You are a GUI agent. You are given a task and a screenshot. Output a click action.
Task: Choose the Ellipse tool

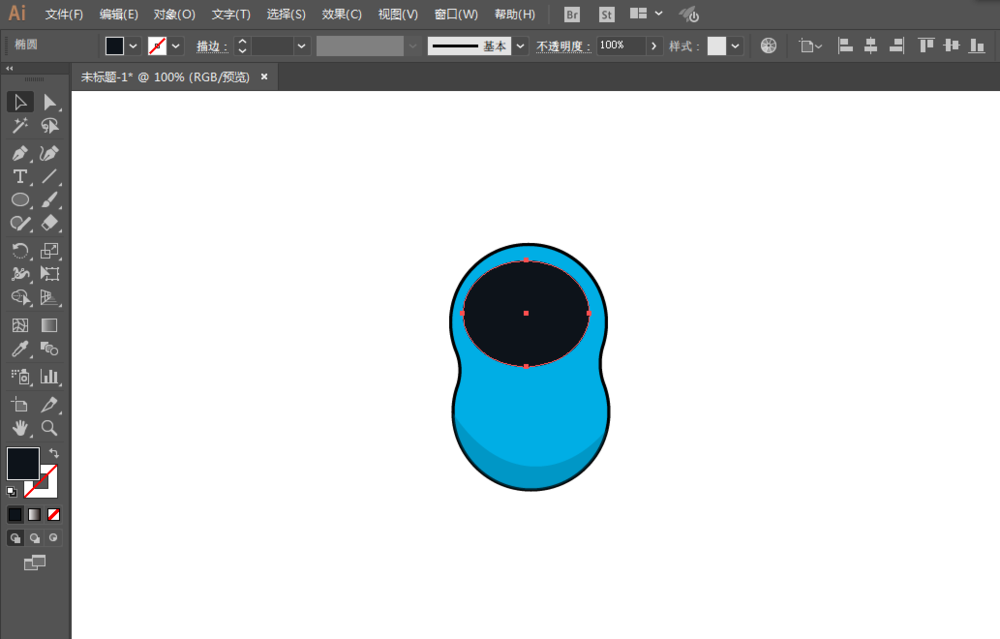[x=20, y=200]
